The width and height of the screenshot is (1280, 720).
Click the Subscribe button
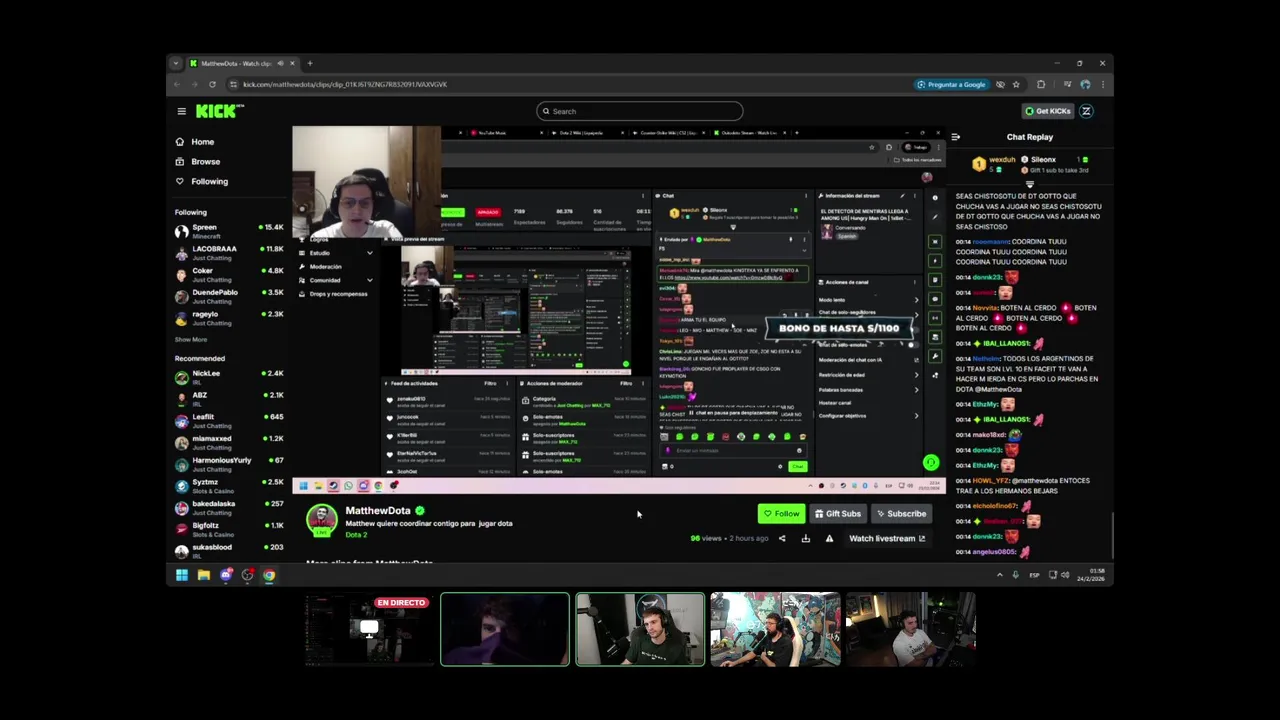pyautogui.click(x=901, y=514)
